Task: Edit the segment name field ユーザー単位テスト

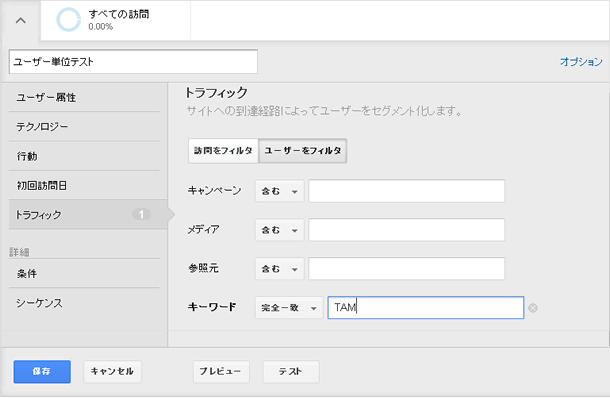Action: click(x=133, y=61)
